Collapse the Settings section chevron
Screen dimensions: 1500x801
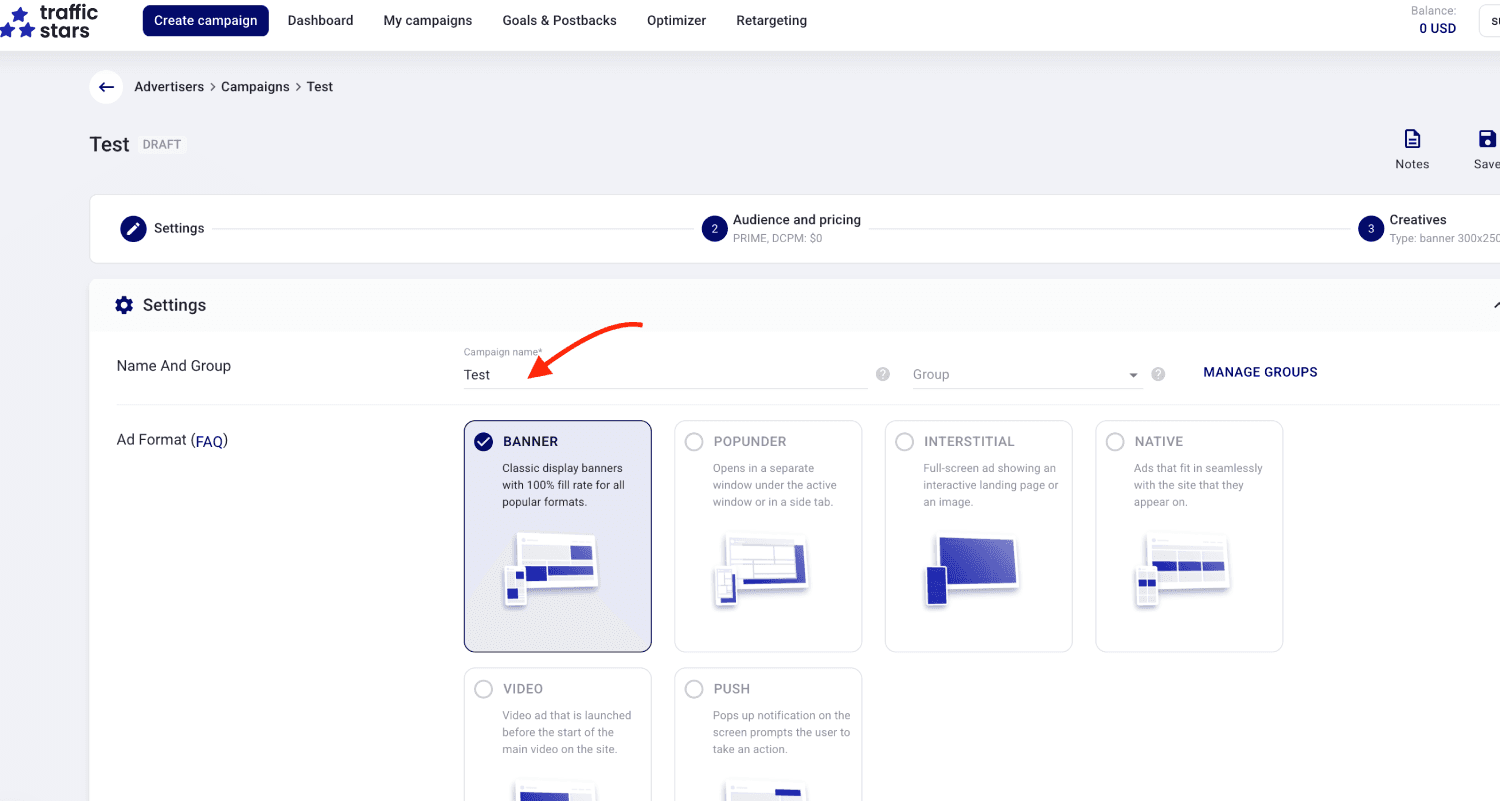(1495, 305)
